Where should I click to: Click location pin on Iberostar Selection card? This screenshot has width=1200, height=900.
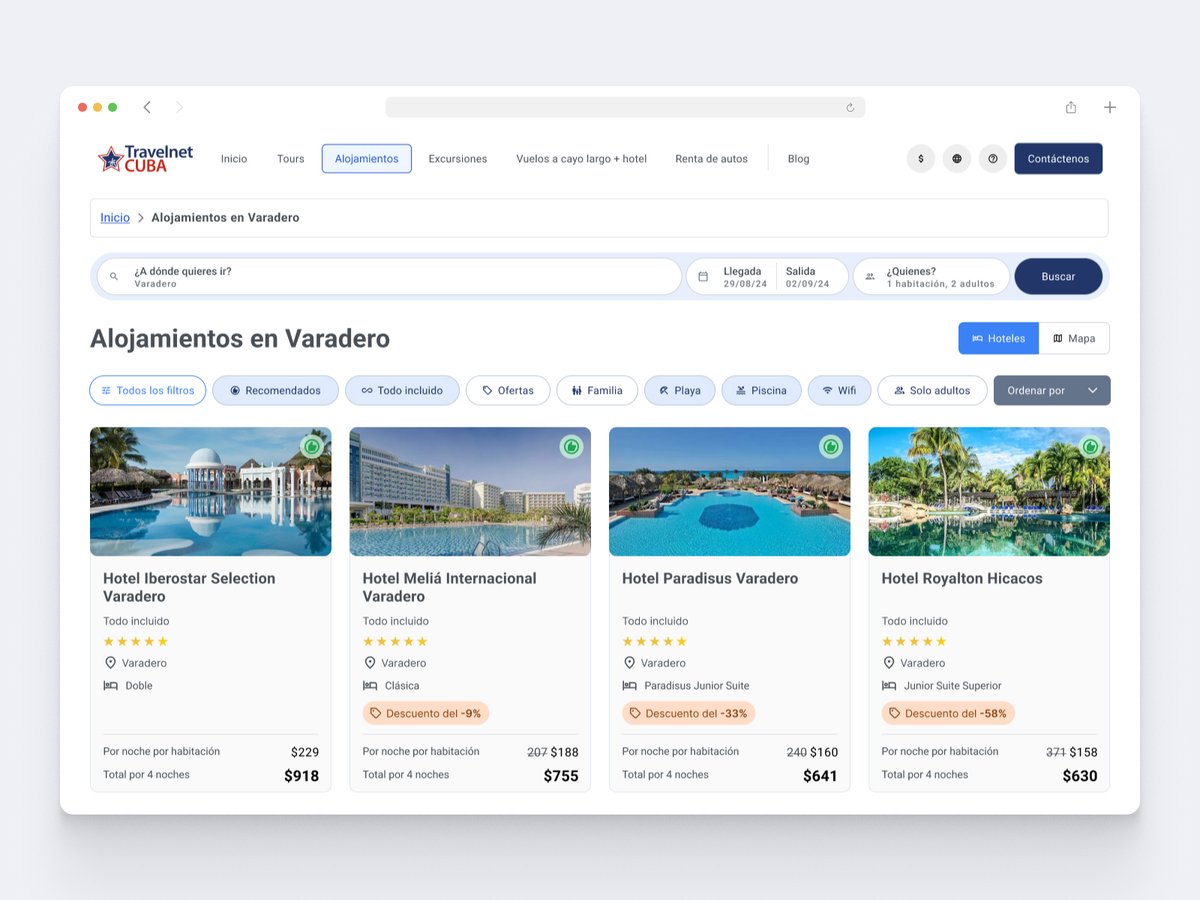(110, 663)
